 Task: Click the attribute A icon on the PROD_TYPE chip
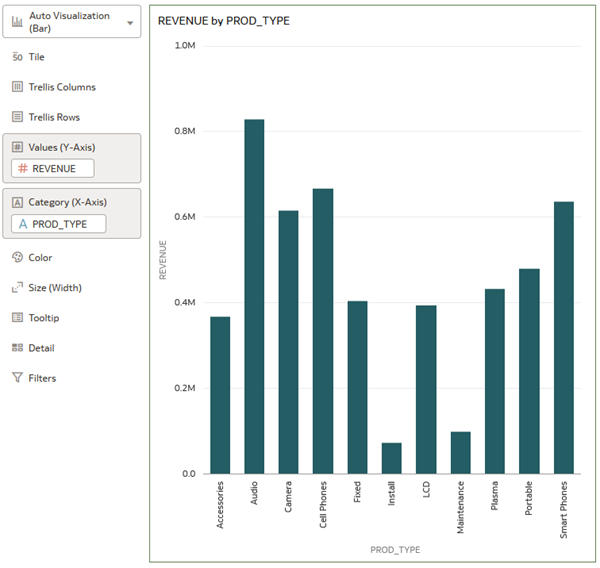[23, 224]
